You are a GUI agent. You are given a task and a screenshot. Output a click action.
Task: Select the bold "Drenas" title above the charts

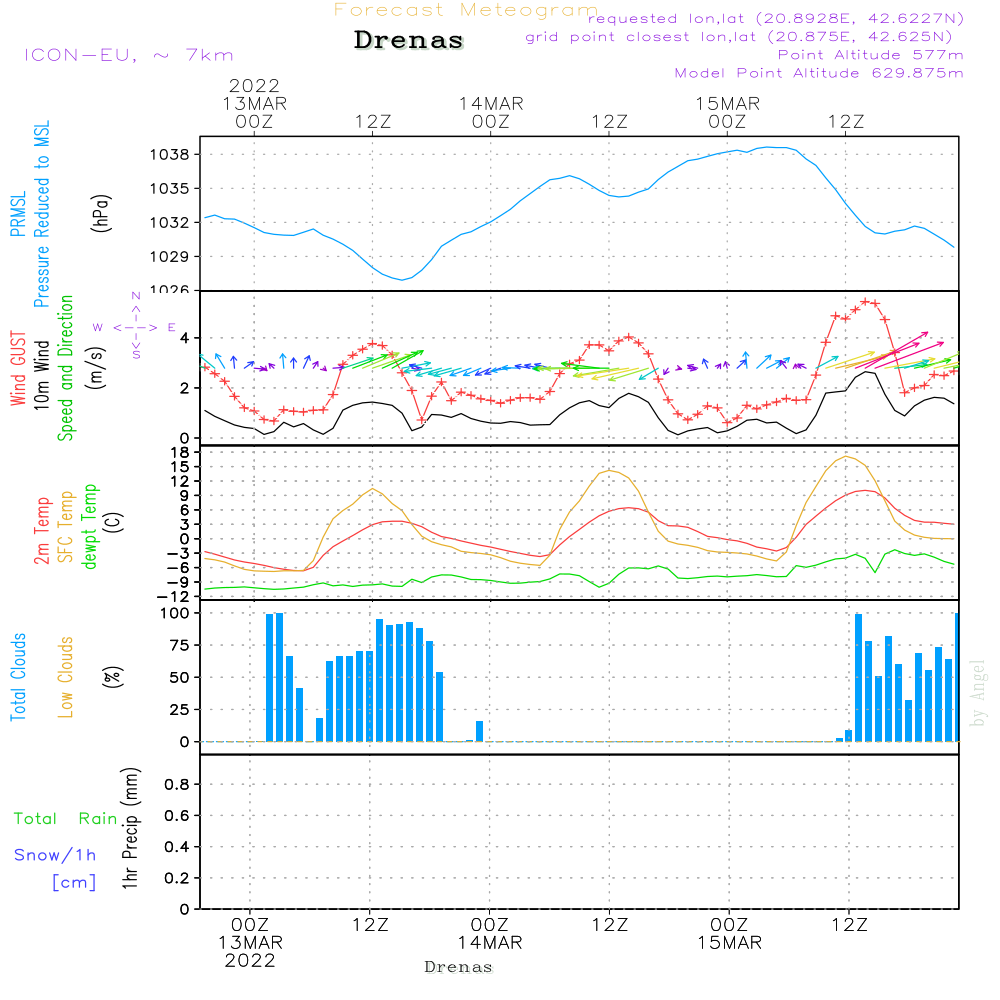point(408,40)
